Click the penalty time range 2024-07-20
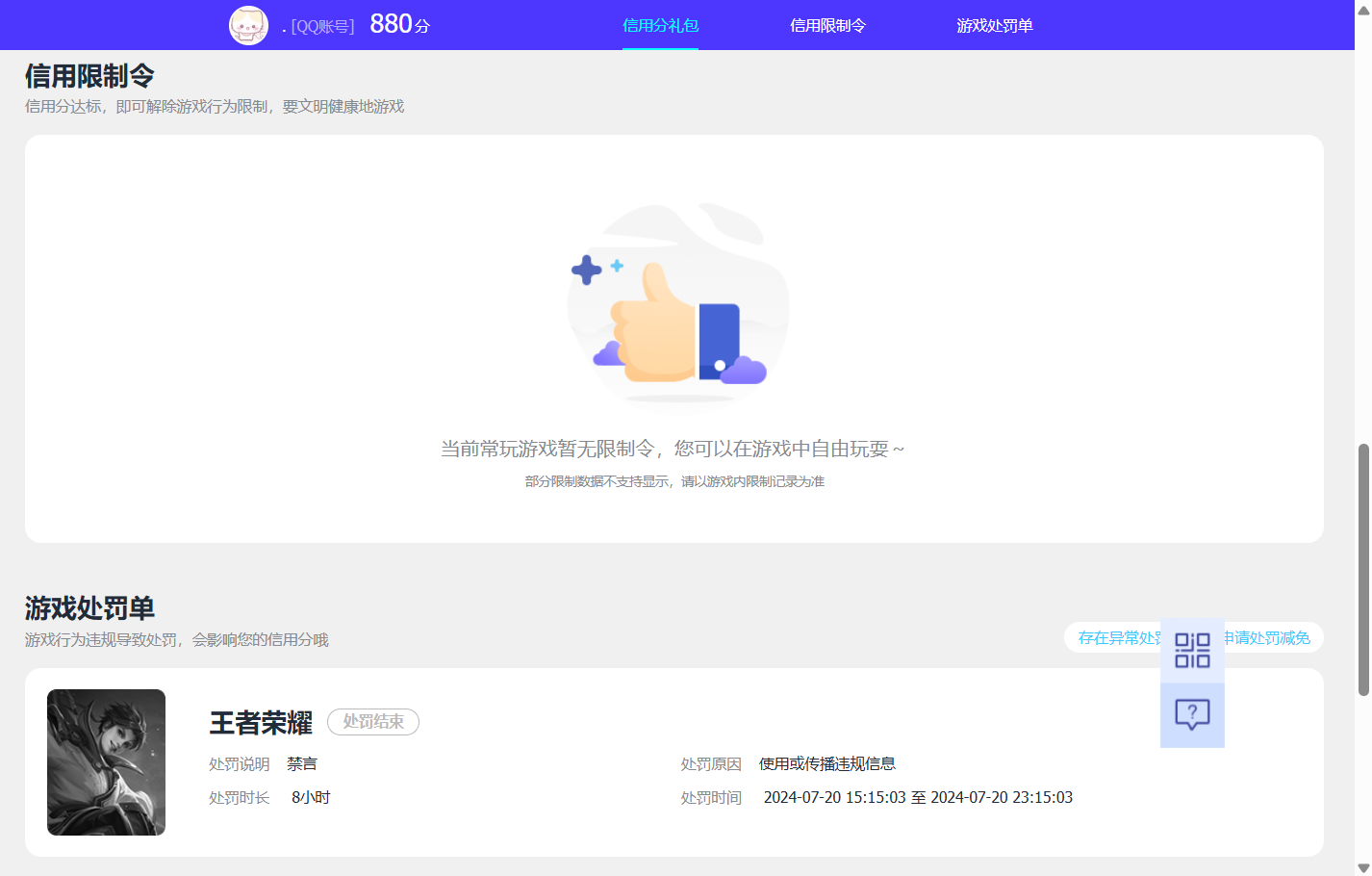The width and height of the screenshot is (1372, 876). [x=916, y=796]
